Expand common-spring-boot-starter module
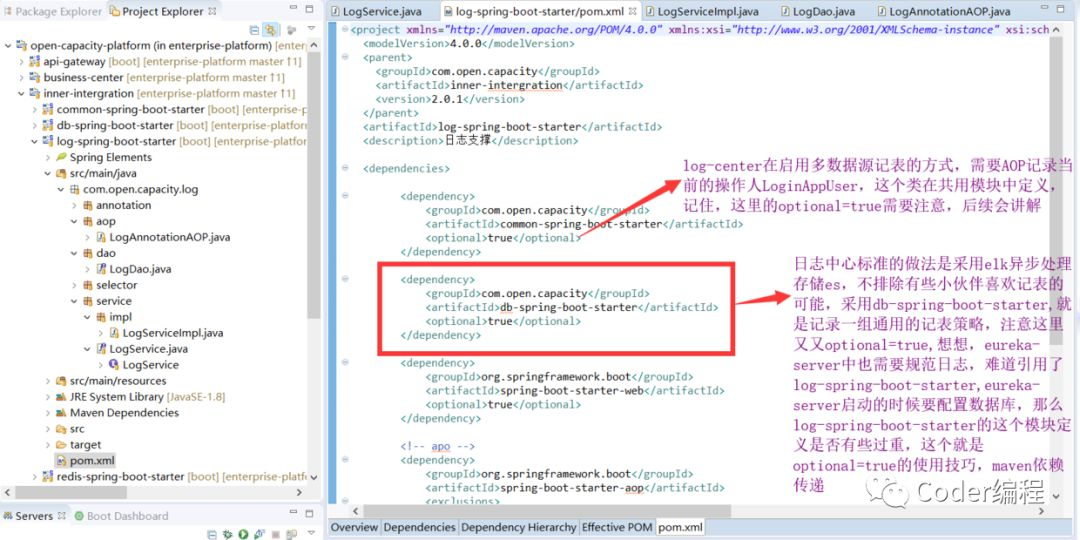 (34, 110)
